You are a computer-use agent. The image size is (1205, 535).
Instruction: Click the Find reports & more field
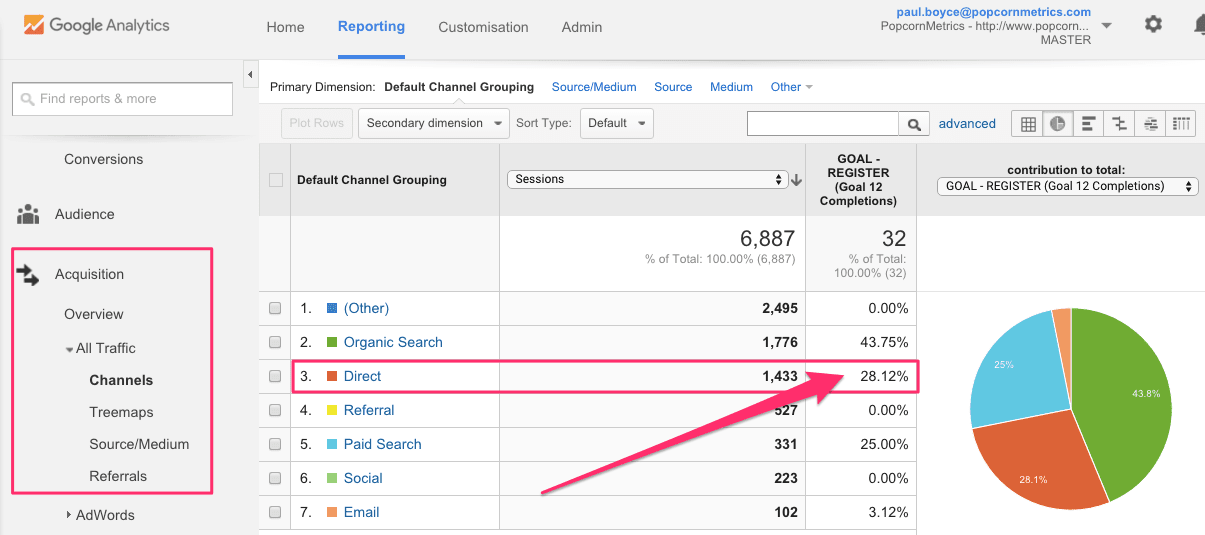click(x=122, y=98)
